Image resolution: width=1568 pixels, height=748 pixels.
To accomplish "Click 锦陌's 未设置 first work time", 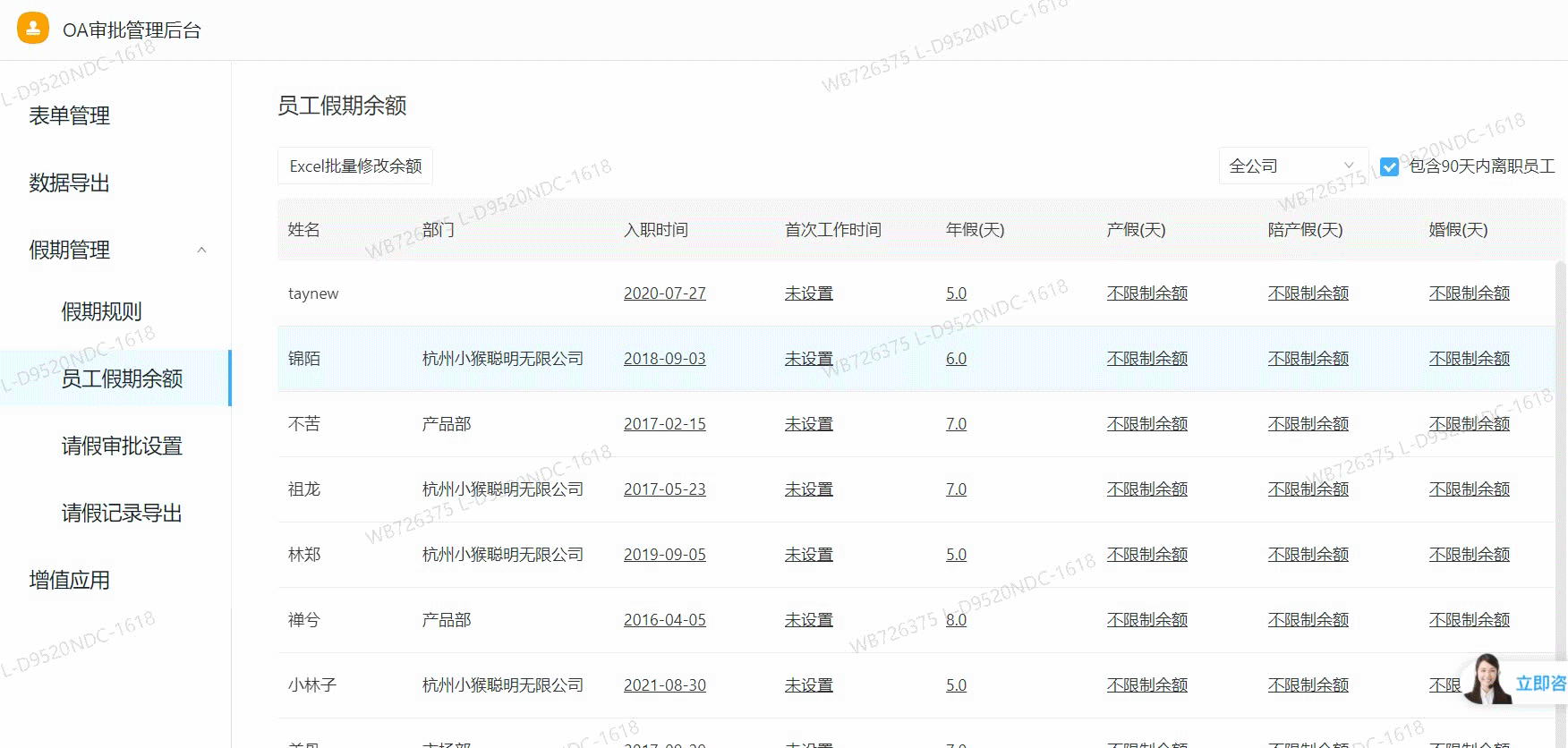I will [x=809, y=359].
